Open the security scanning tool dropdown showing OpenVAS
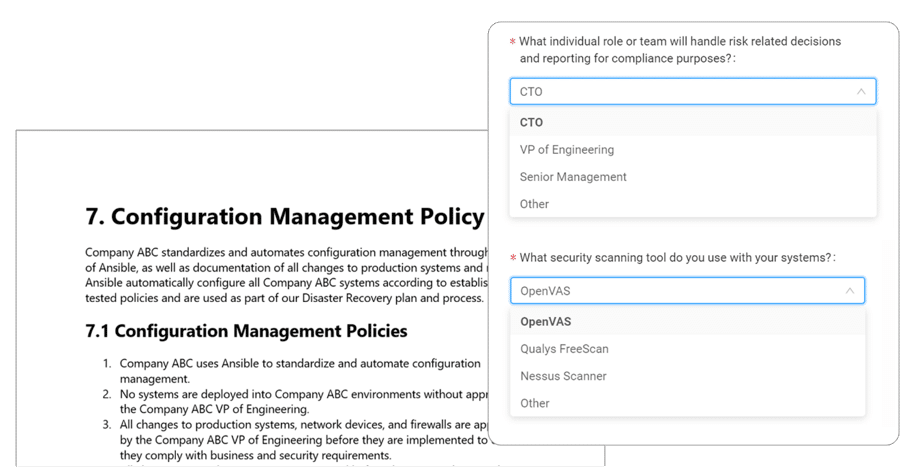The image size is (915, 467). pos(687,291)
